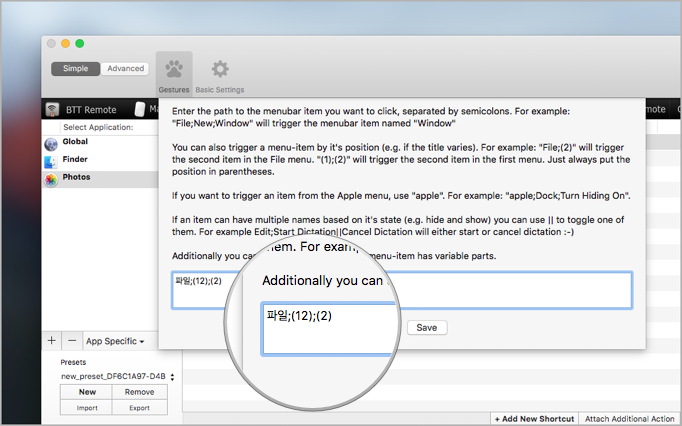Click the Select Application header
This screenshot has height=426, width=682.
click(x=98, y=127)
